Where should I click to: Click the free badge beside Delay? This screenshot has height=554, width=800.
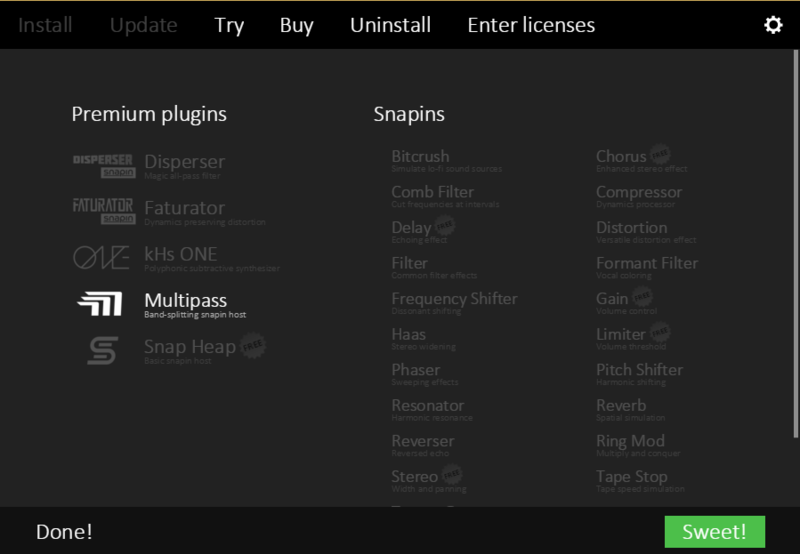pos(445,225)
